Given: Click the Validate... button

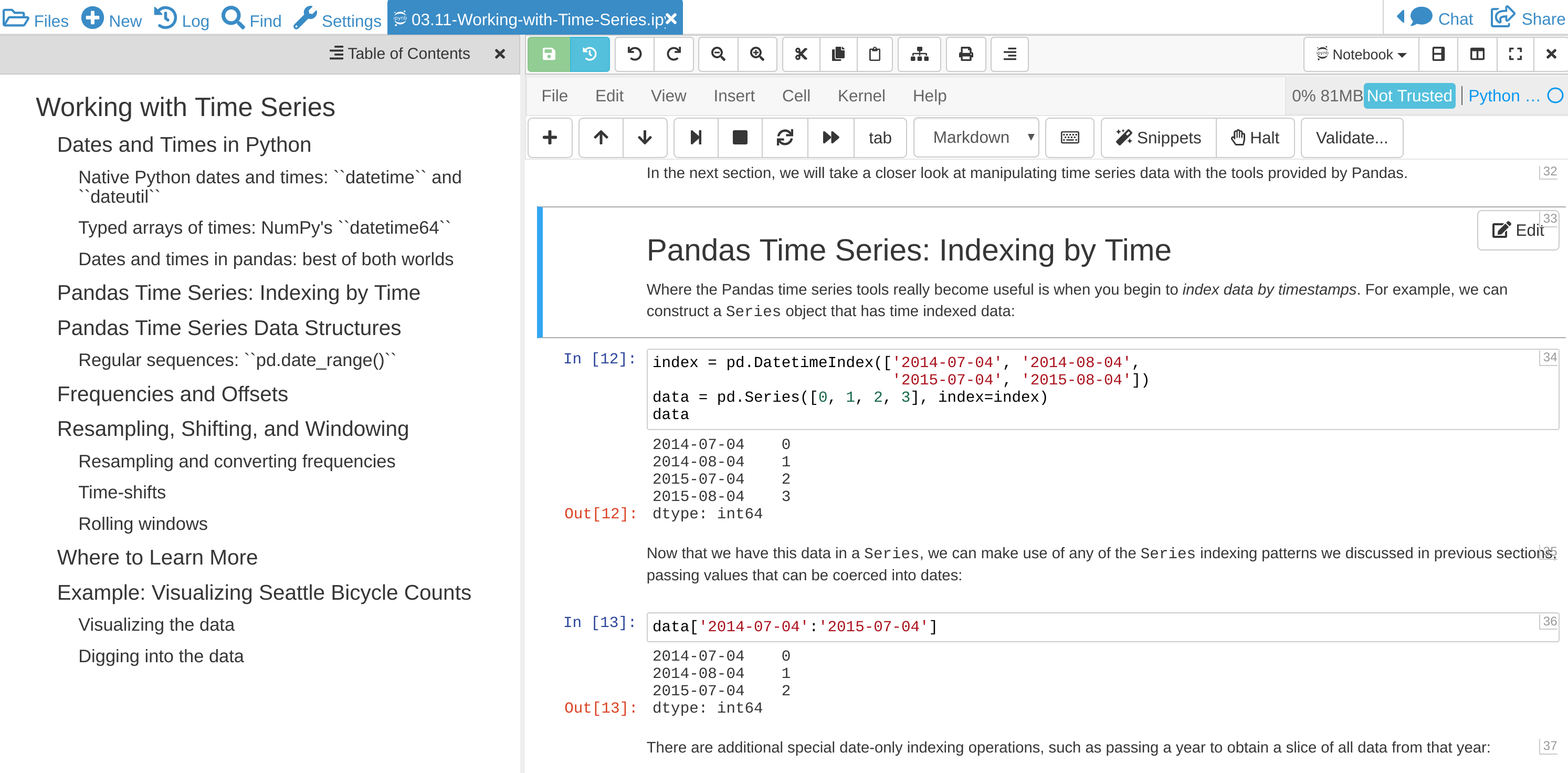Looking at the screenshot, I should tap(1351, 138).
